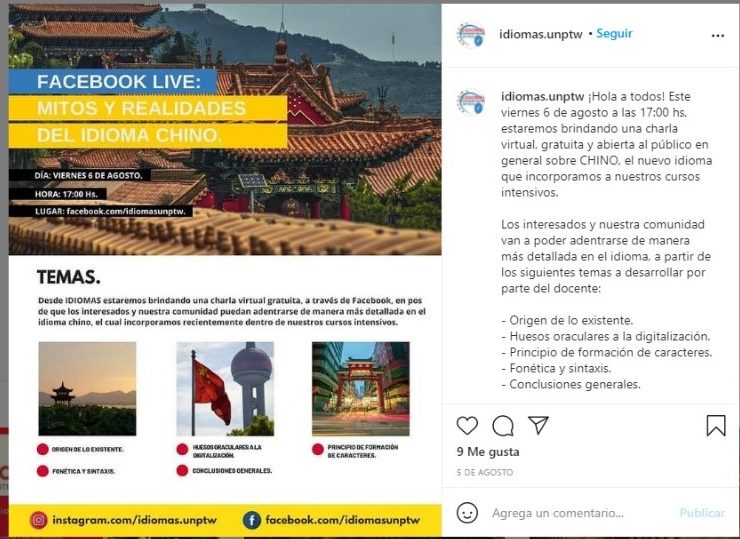Open comment bubble icon
The height and width of the screenshot is (539, 740).
[x=503, y=426]
